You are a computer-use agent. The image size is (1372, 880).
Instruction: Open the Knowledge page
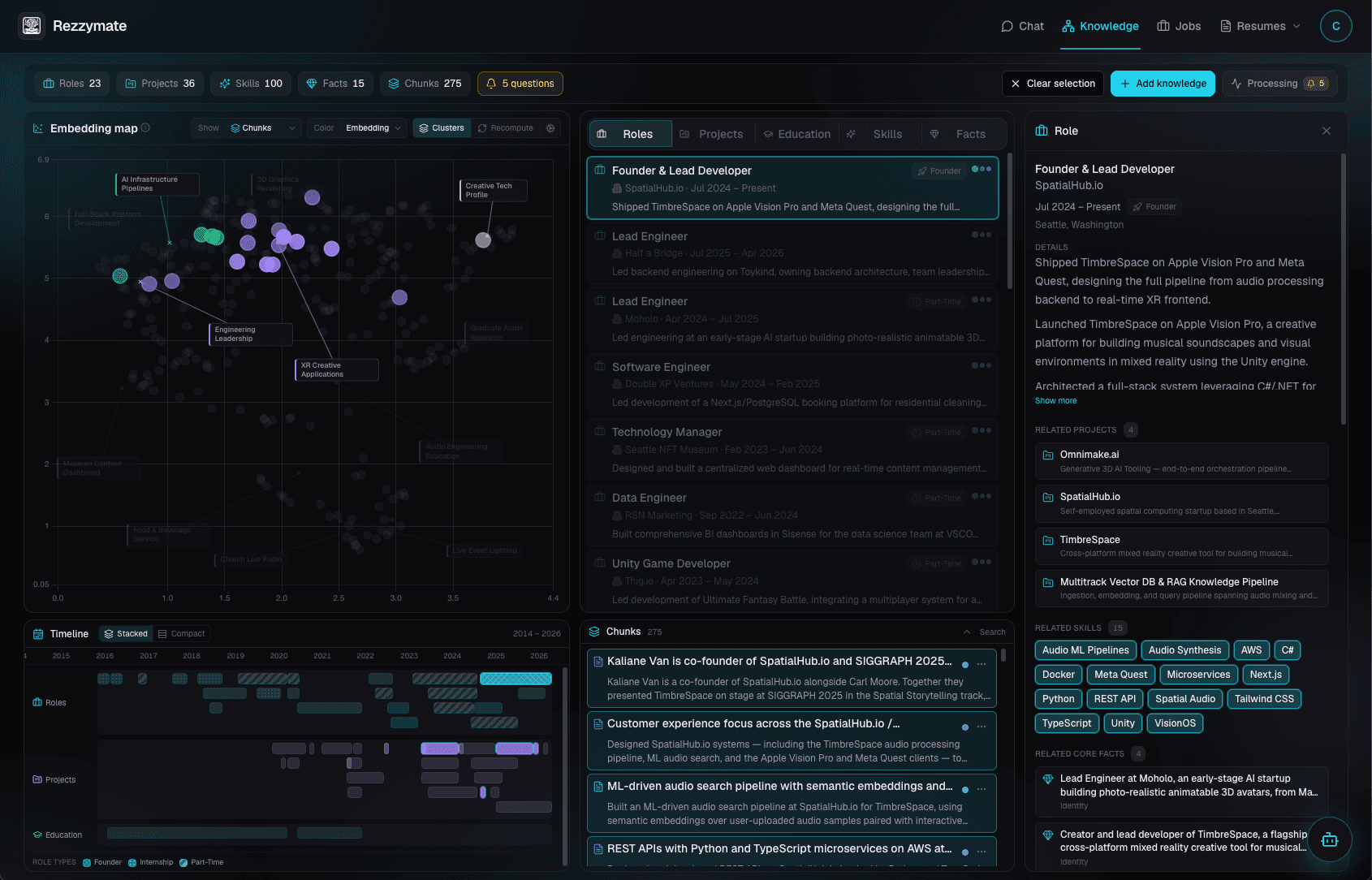tap(1101, 26)
